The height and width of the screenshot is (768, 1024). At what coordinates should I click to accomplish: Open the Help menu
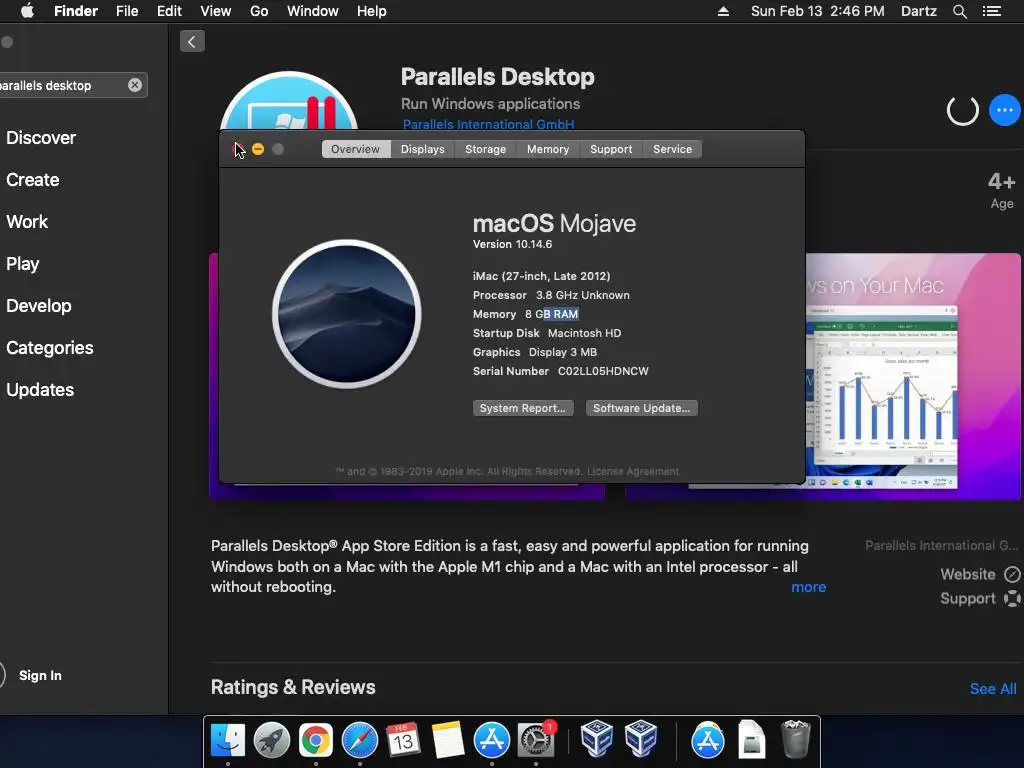372,11
